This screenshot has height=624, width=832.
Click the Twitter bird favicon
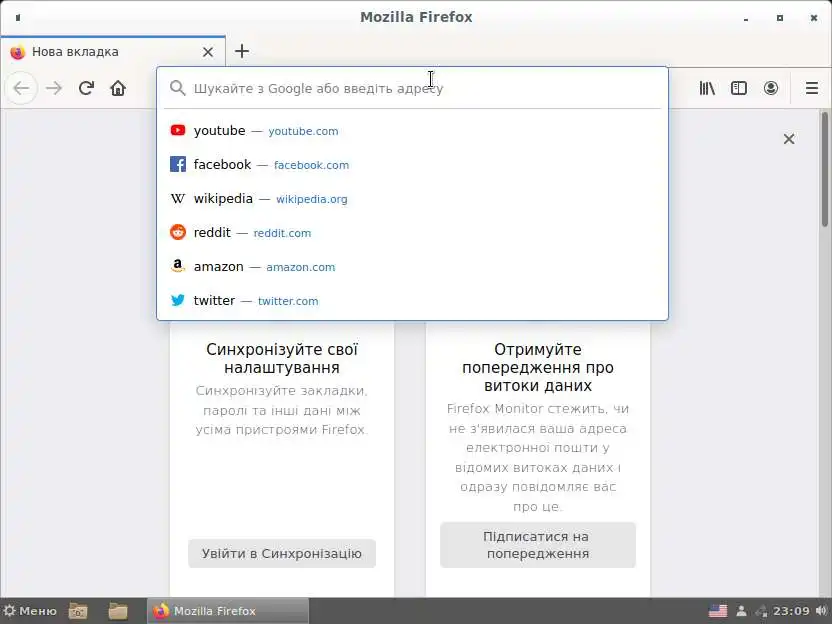tap(178, 300)
